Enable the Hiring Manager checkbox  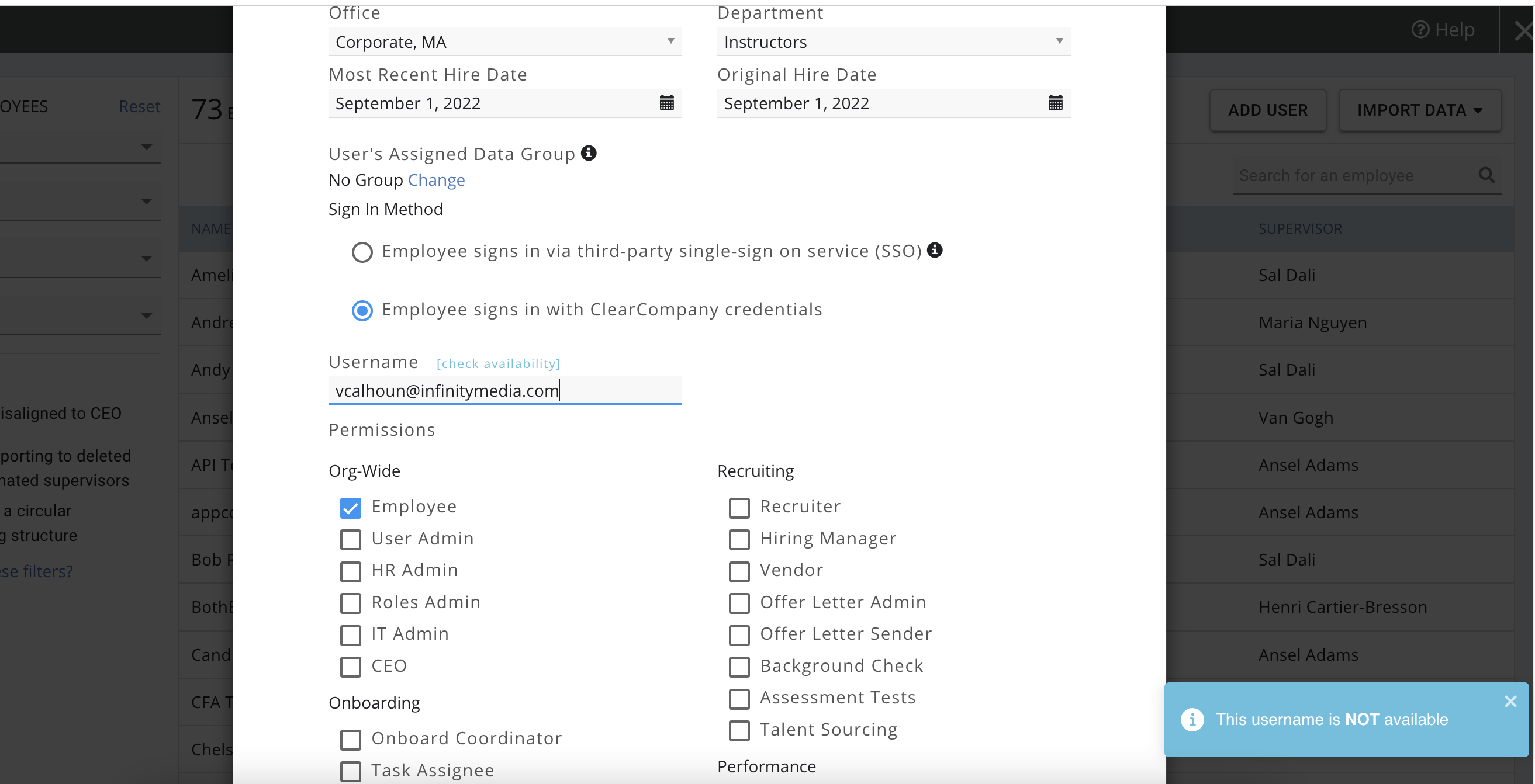(x=739, y=540)
